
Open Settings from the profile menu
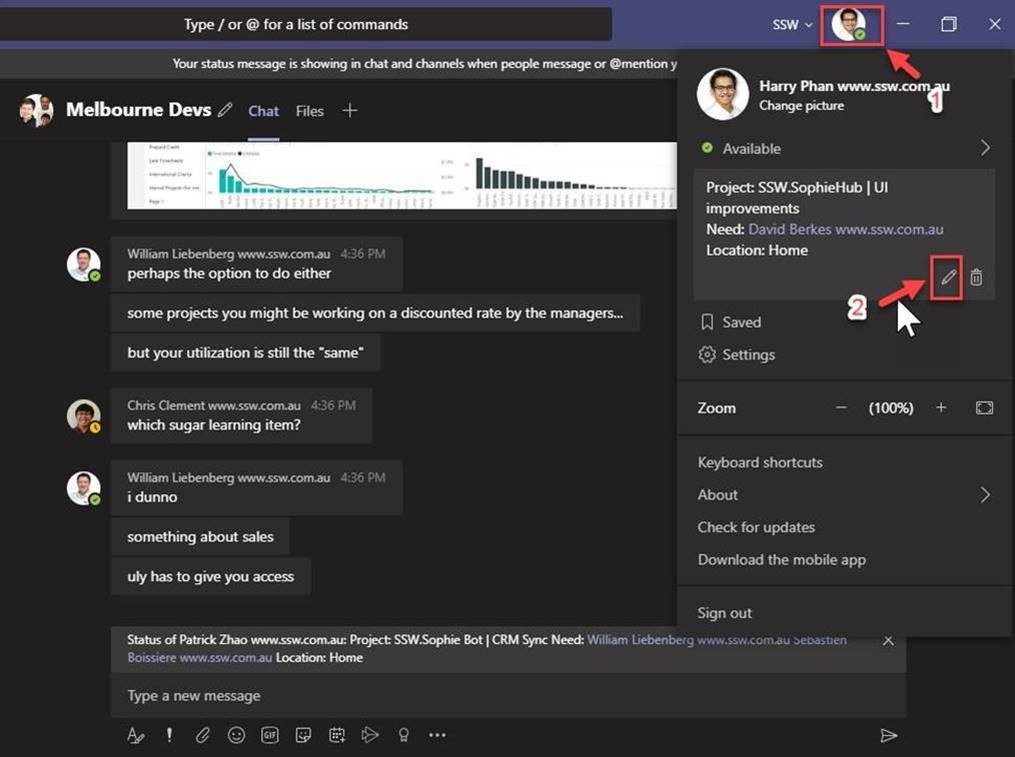pos(748,355)
